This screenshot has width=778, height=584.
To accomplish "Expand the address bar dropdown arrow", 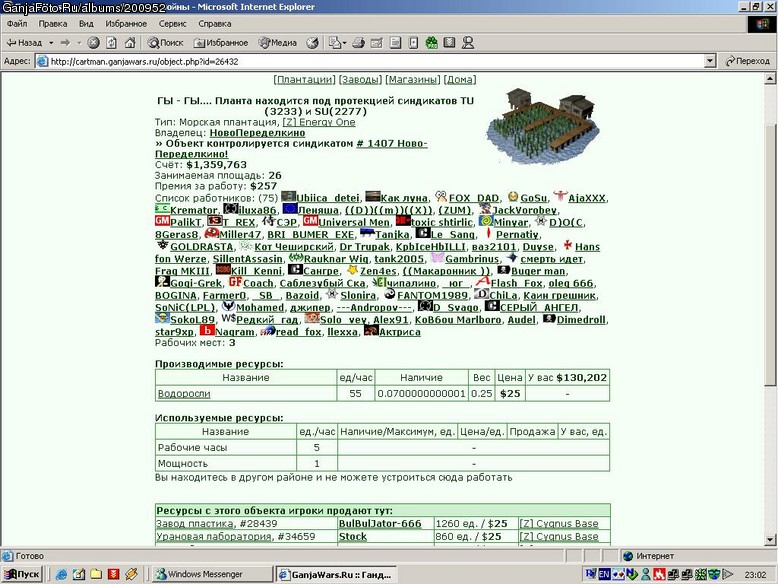I will [x=710, y=61].
